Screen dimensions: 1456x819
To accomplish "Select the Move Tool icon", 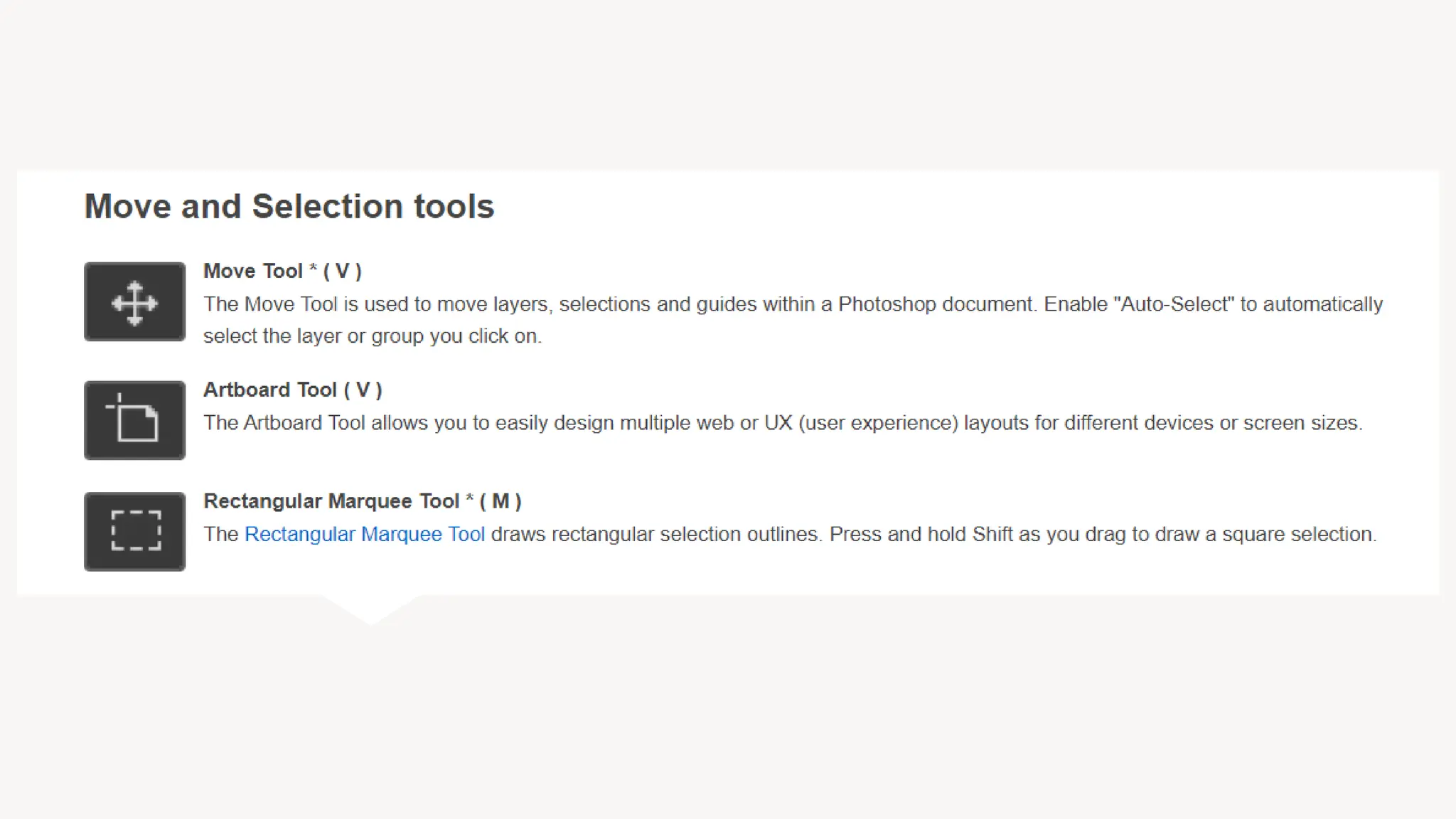I will coord(134,302).
